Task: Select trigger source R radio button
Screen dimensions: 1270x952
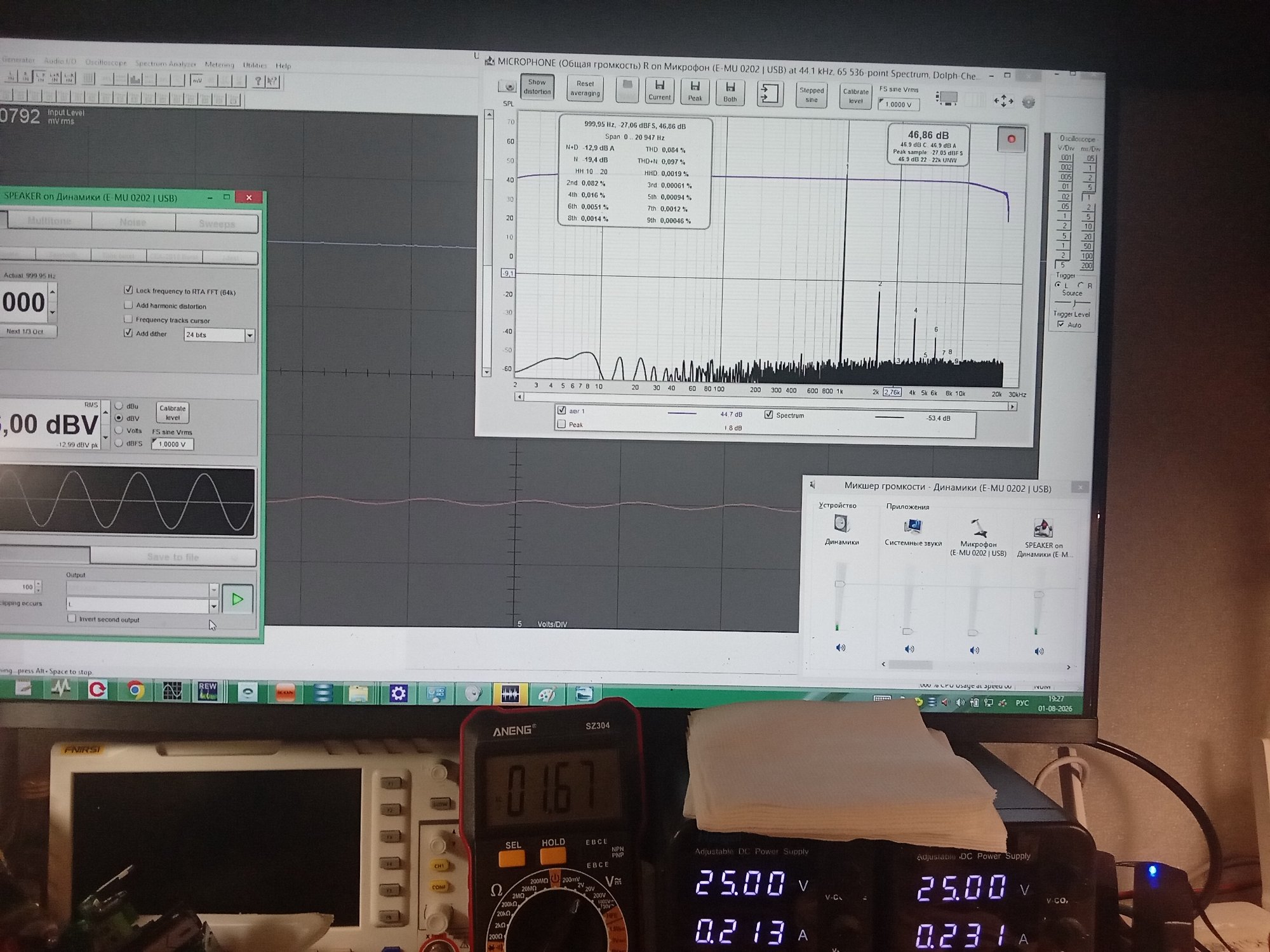Action: [1081, 285]
